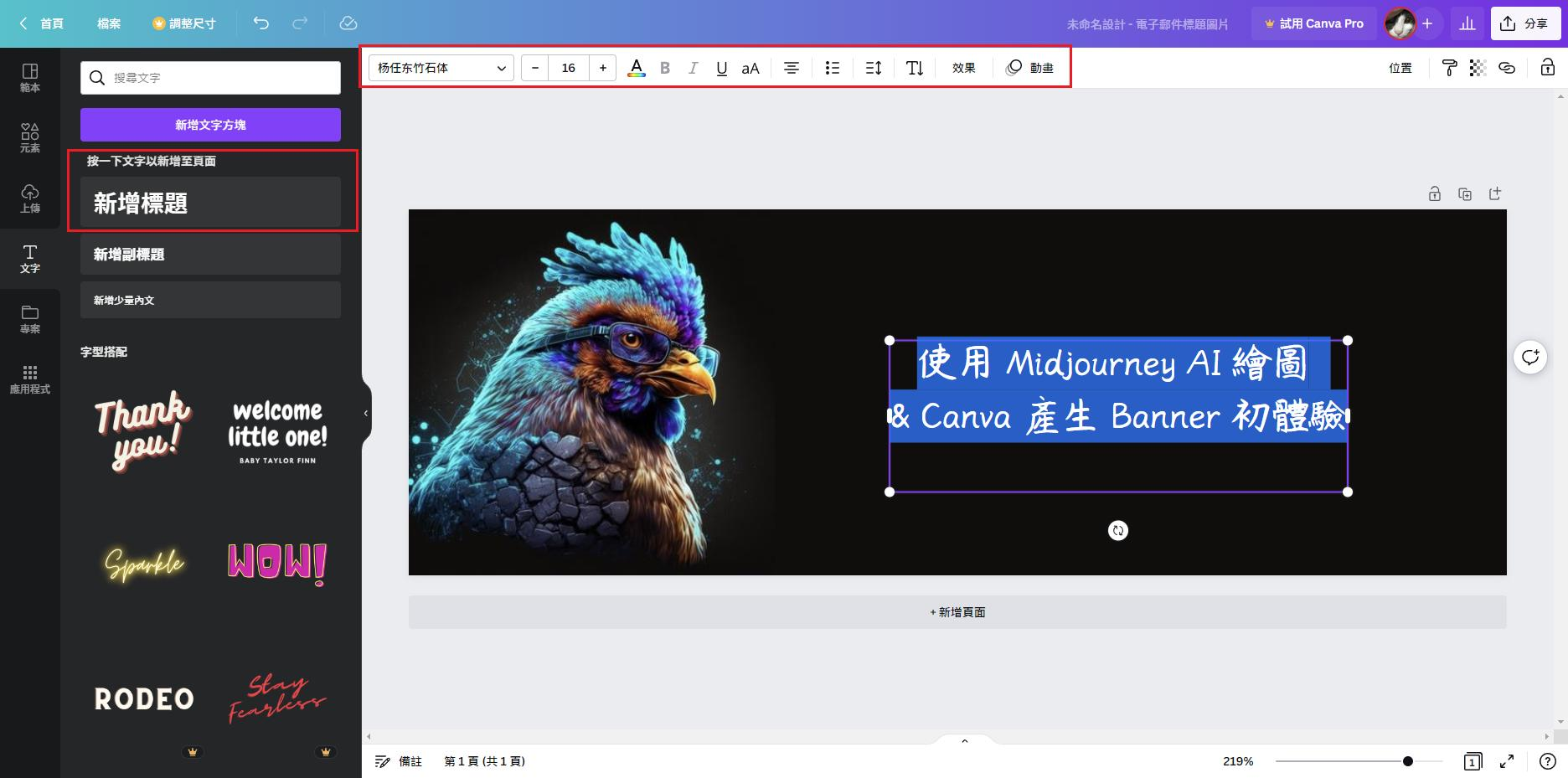
Task: Open the 效果 effects panel
Action: [x=963, y=68]
